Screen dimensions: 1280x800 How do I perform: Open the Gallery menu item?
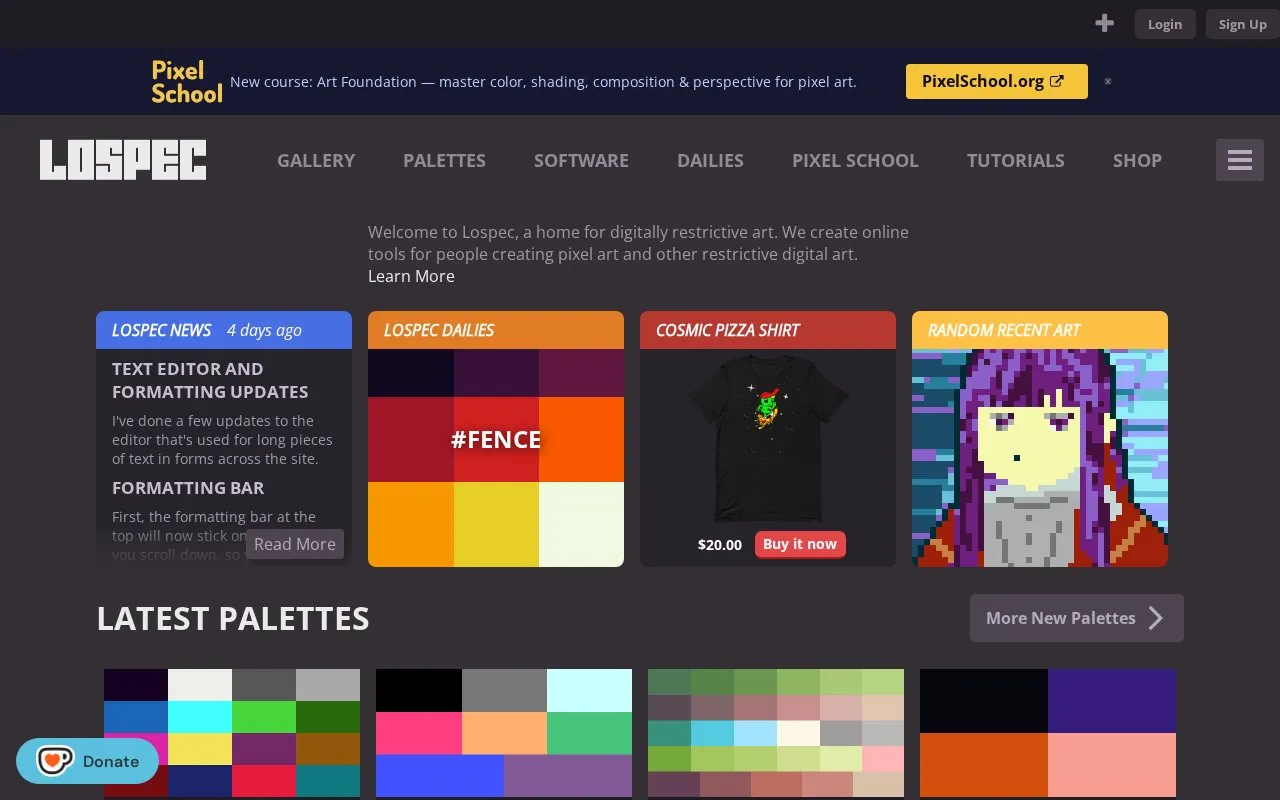click(x=316, y=160)
